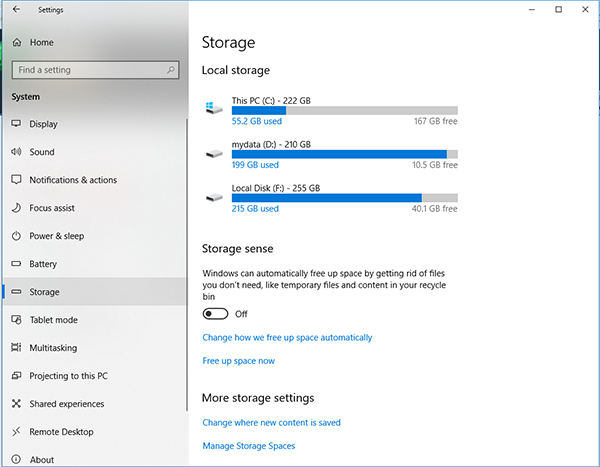Image resolution: width=600 pixels, height=467 pixels.
Task: Open Home via the house icon
Action: pos(17,43)
